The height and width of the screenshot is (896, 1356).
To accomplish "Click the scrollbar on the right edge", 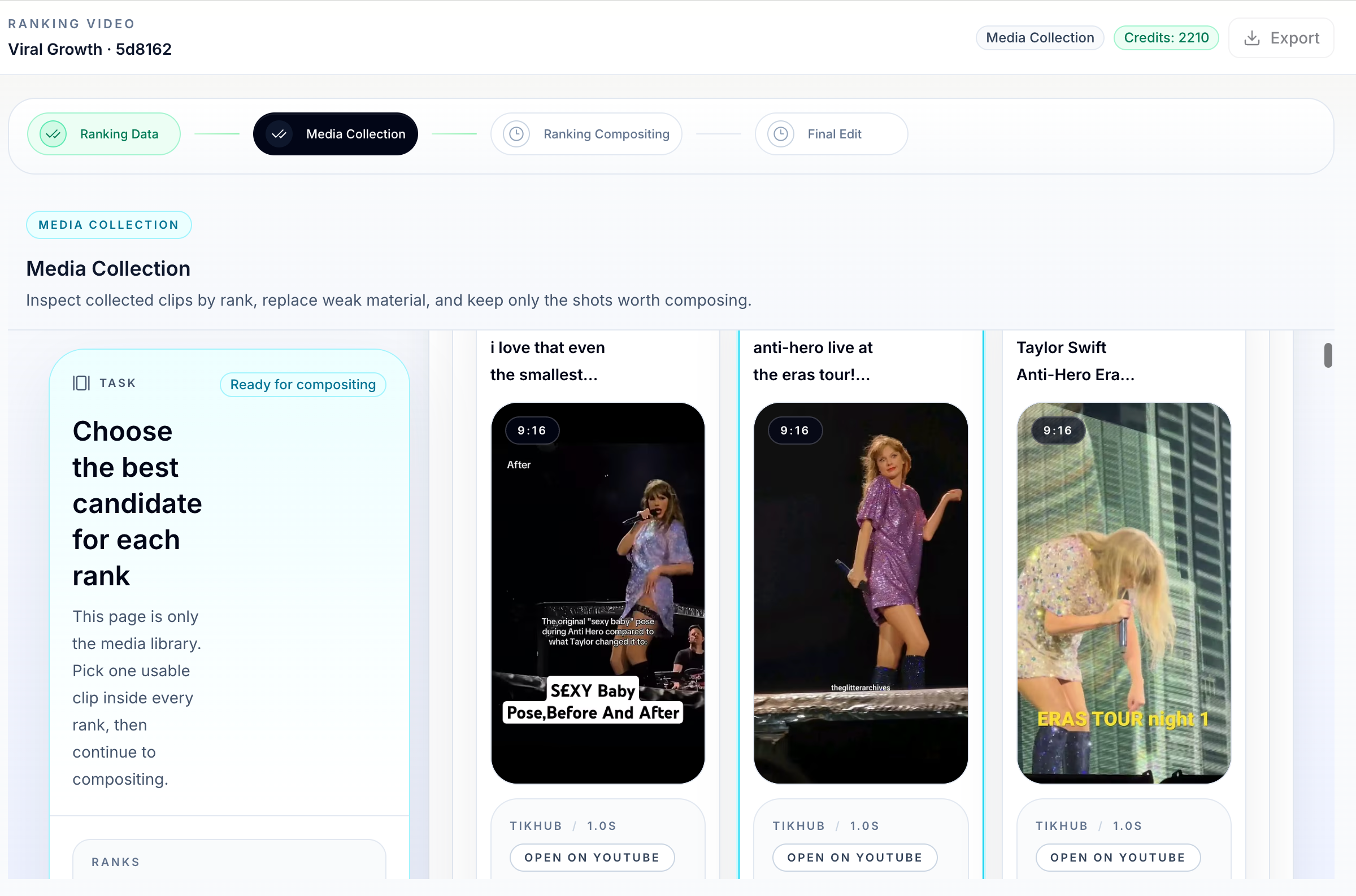I will click(x=1328, y=355).
